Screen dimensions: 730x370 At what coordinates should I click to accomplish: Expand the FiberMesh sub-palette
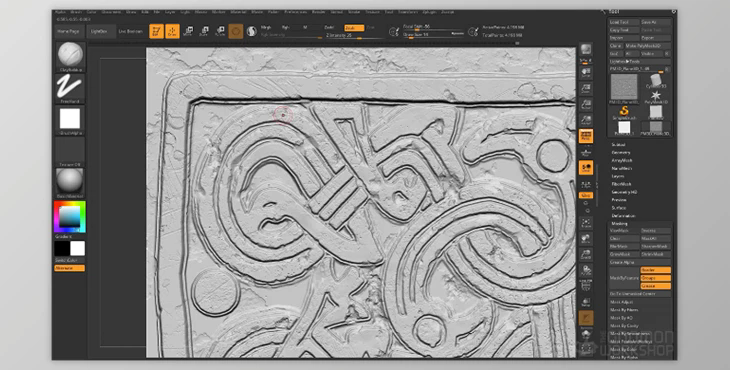(621, 184)
